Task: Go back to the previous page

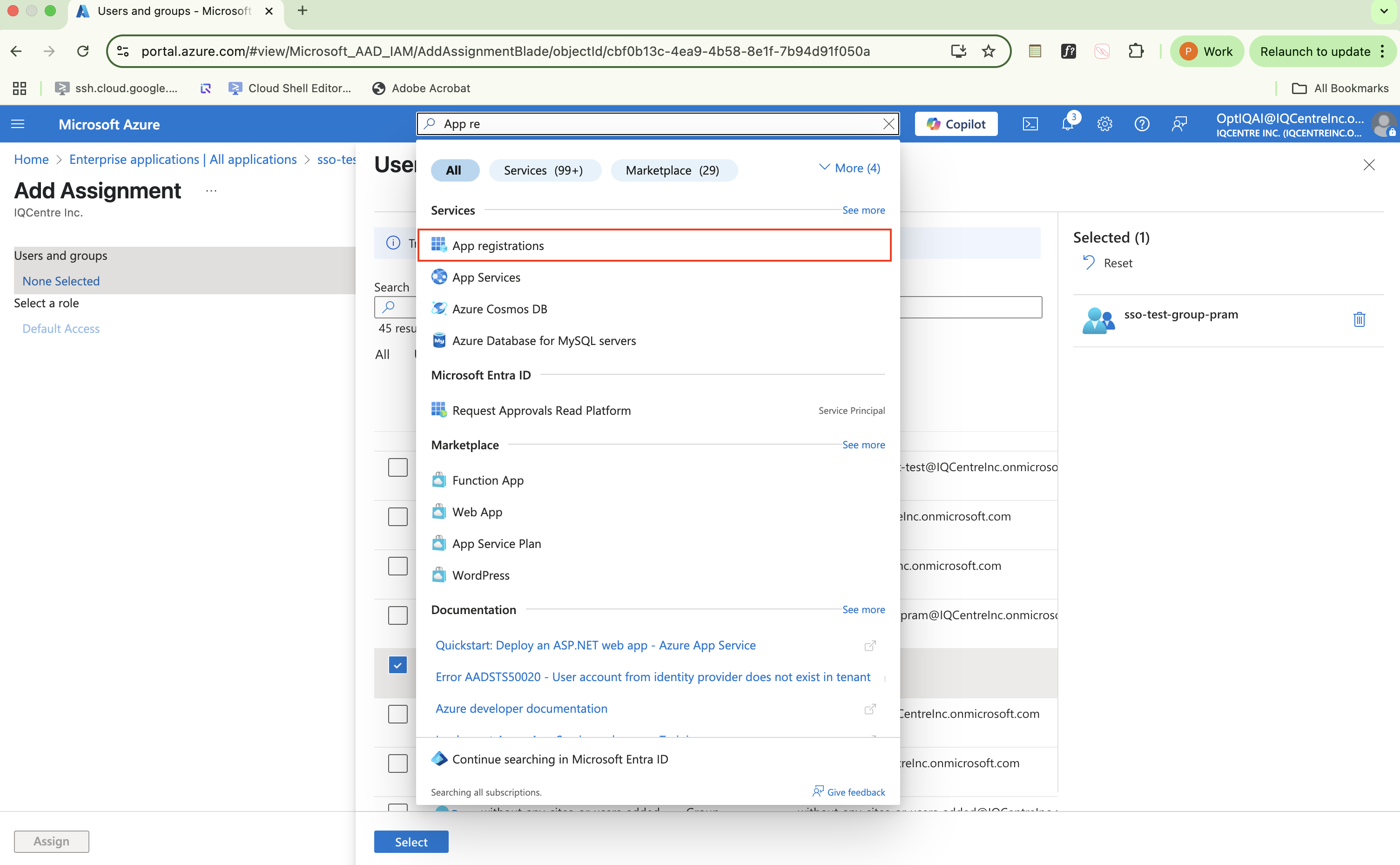Action: tap(16, 52)
